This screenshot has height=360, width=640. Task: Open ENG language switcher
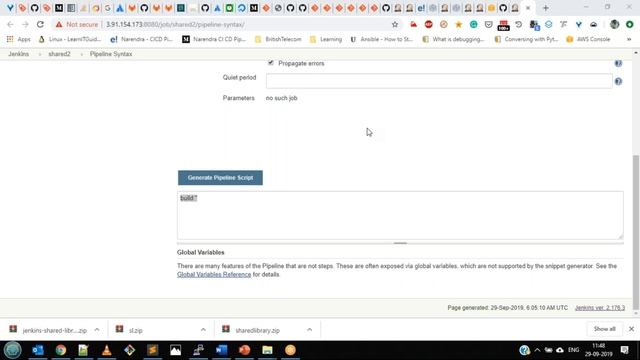pos(573,350)
